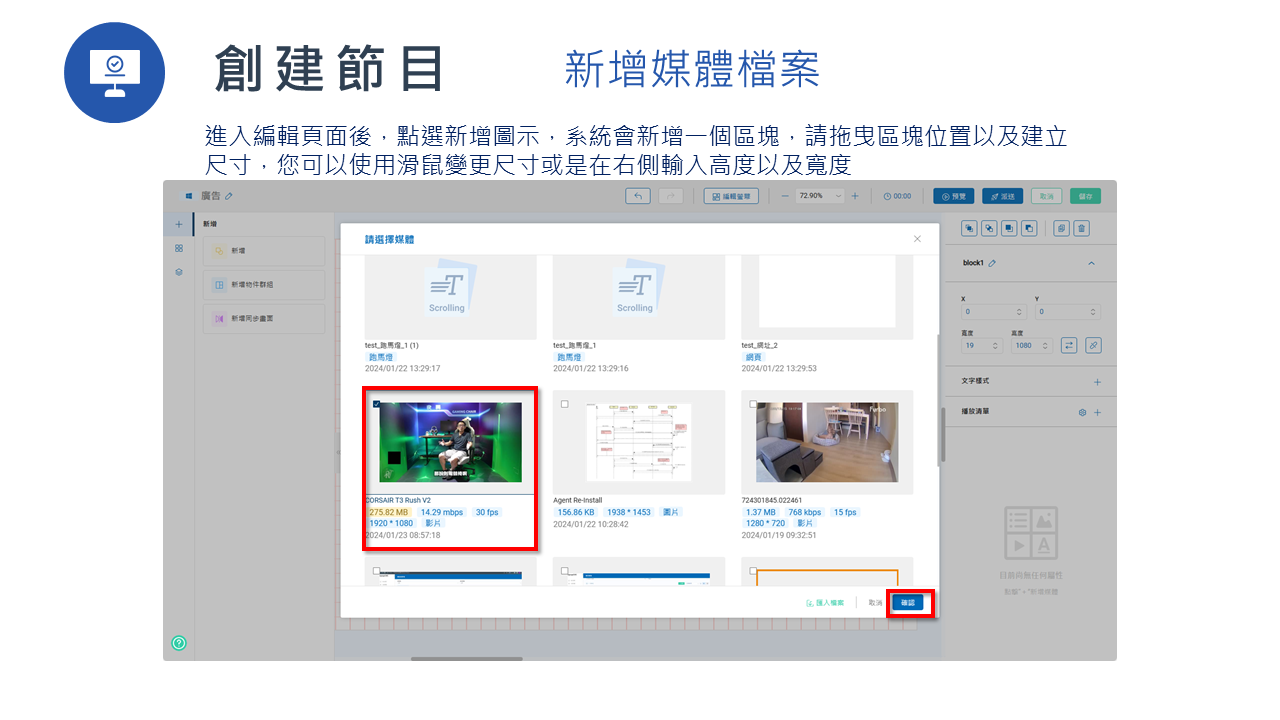Image resolution: width=1280 pixels, height=720 pixels.
Task: Click the plus icon in left sidebar
Action: click(x=178, y=223)
